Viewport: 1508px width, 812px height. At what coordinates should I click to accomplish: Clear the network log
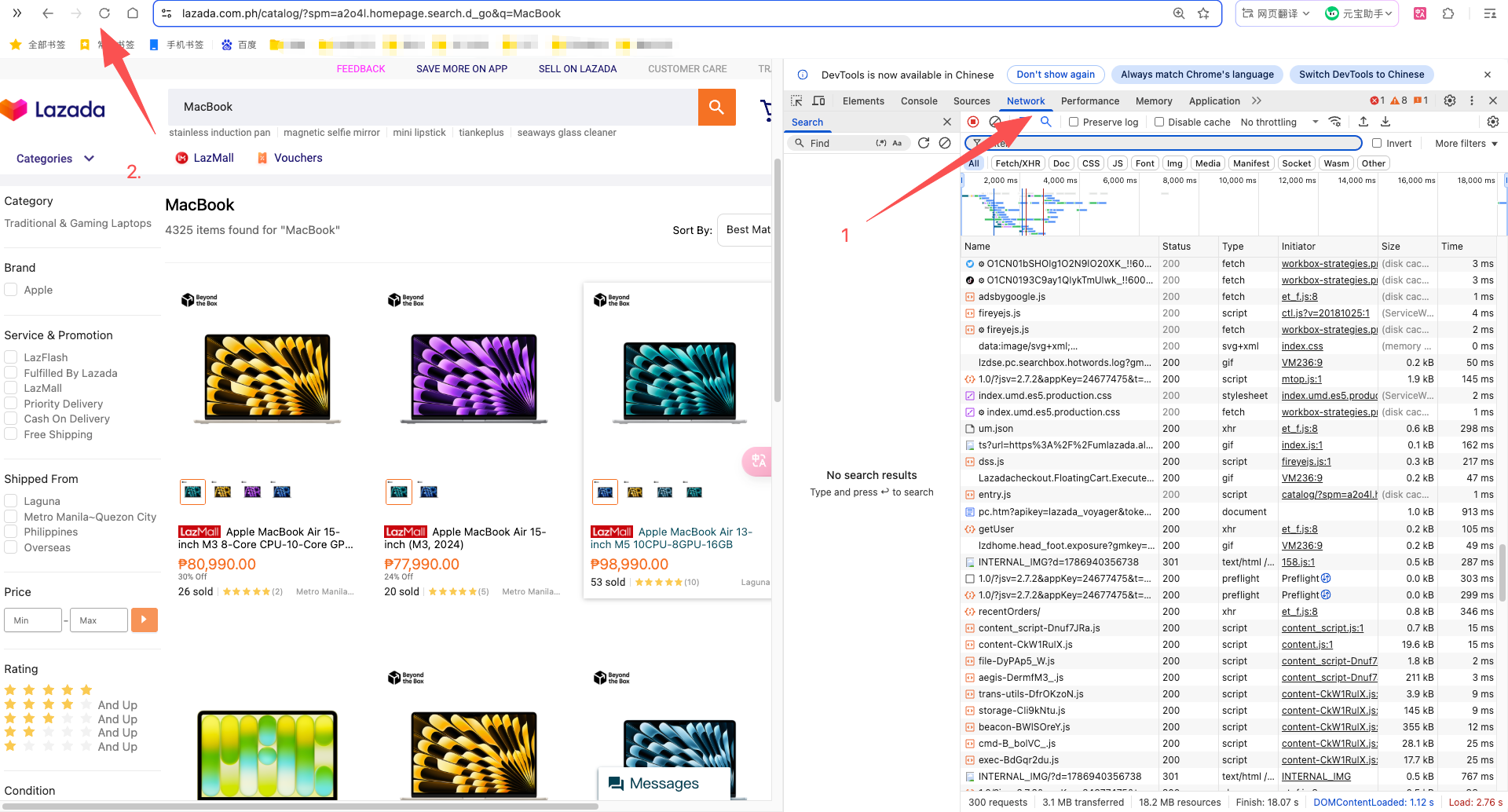point(995,122)
